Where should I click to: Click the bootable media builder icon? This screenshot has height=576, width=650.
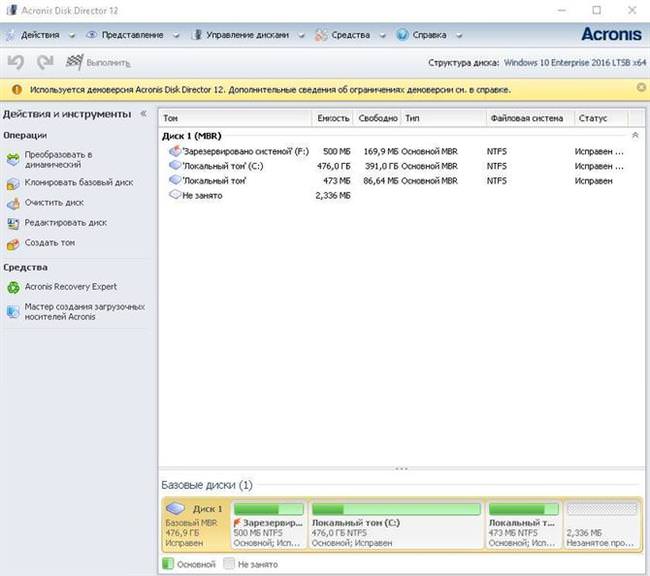pos(13,312)
